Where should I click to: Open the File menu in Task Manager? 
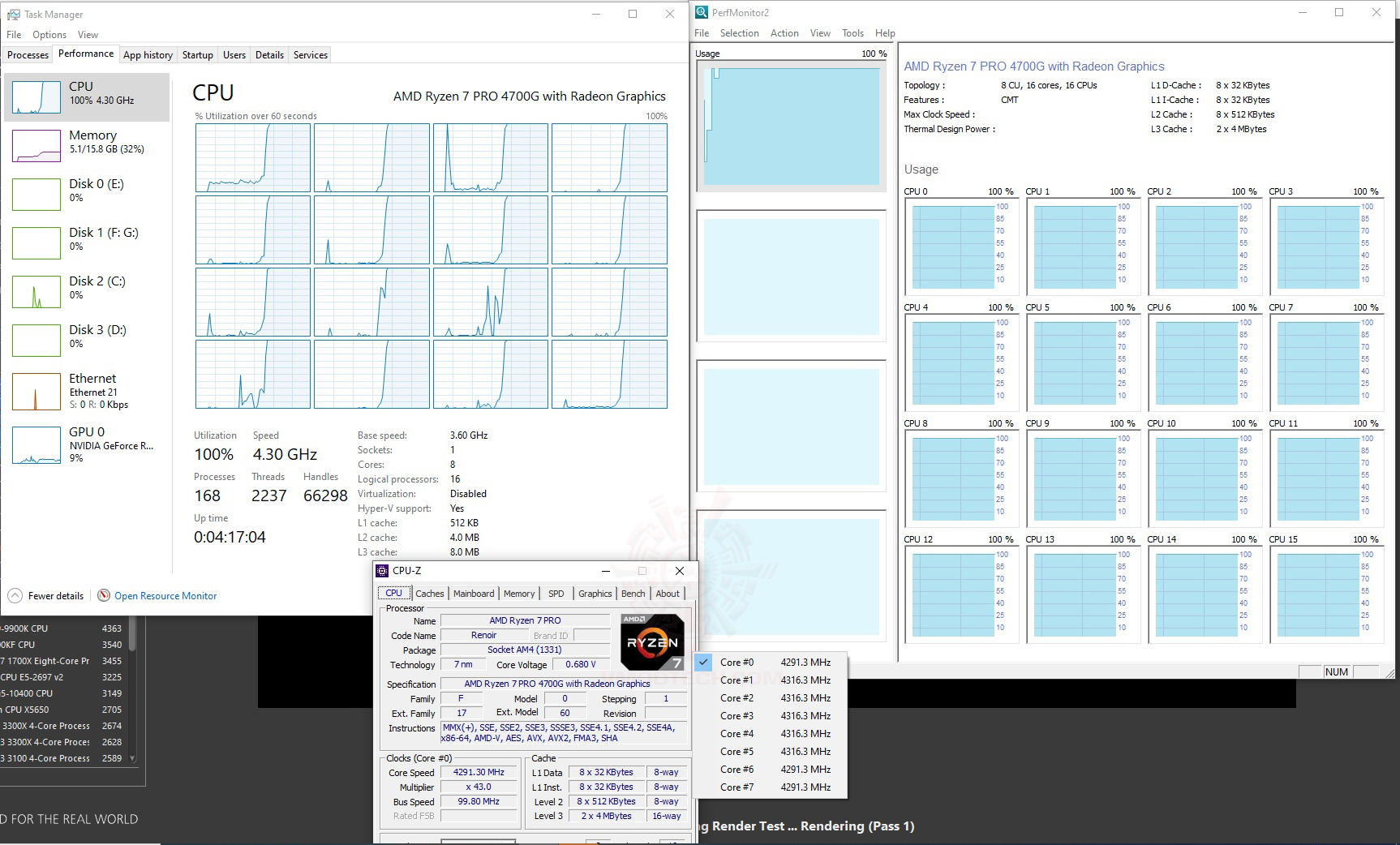tap(14, 35)
